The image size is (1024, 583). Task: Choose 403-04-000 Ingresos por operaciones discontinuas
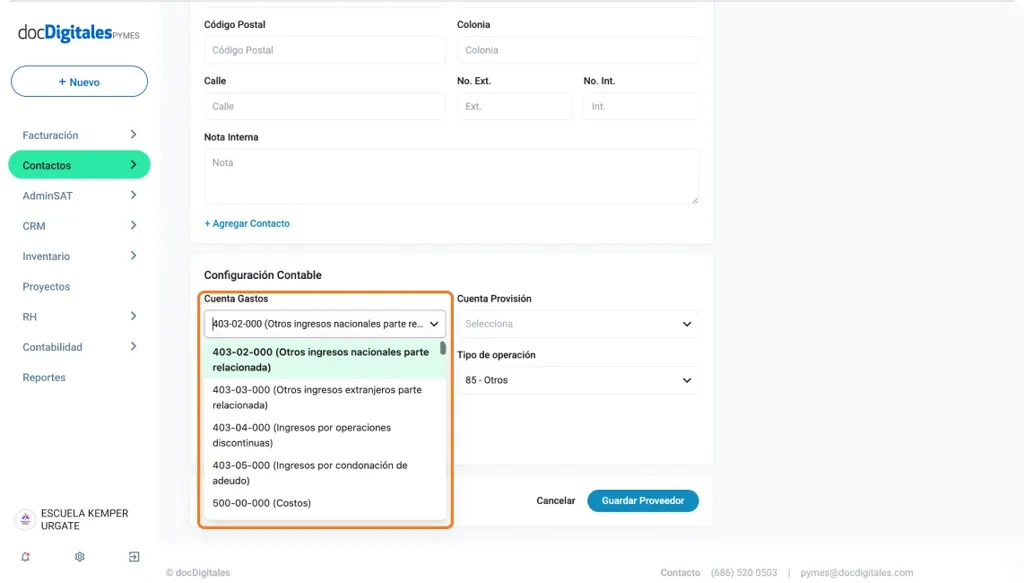(x=301, y=435)
